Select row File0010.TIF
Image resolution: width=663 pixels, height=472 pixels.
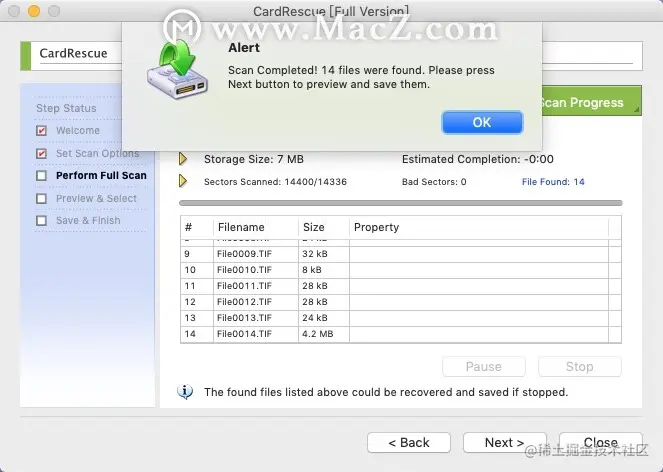click(x=400, y=270)
